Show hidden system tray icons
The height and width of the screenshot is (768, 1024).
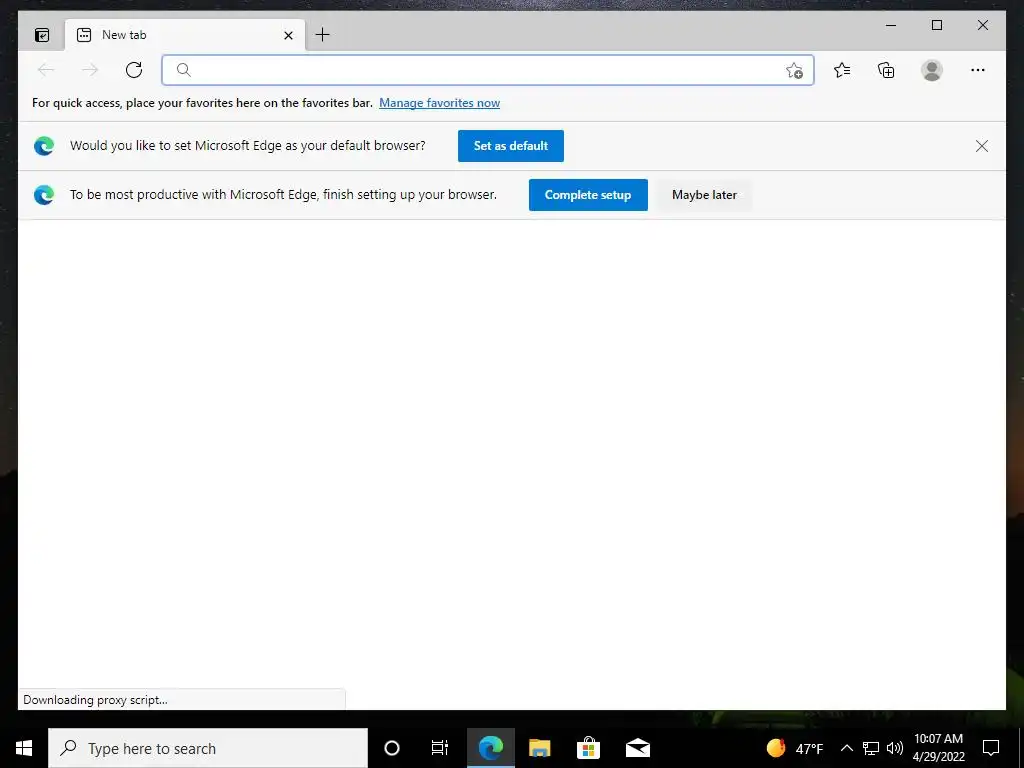pyautogui.click(x=846, y=748)
